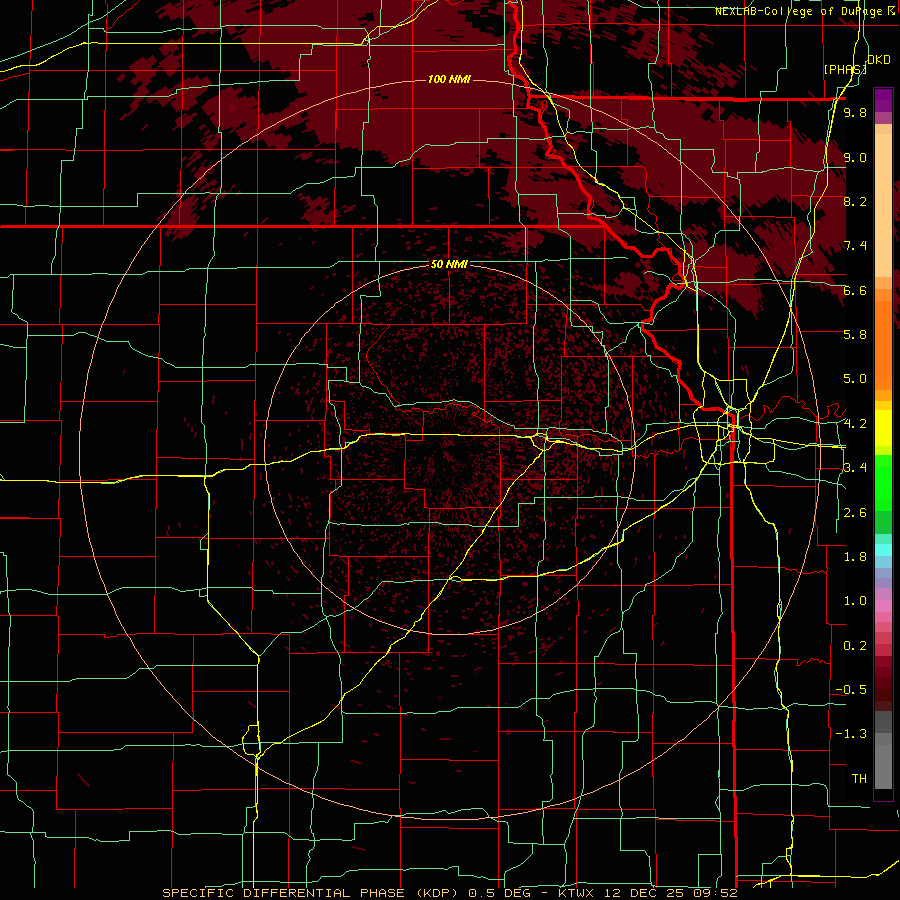Click the 9.0 value on the color scale
Viewport: 900px width, 900px height.
855,157
